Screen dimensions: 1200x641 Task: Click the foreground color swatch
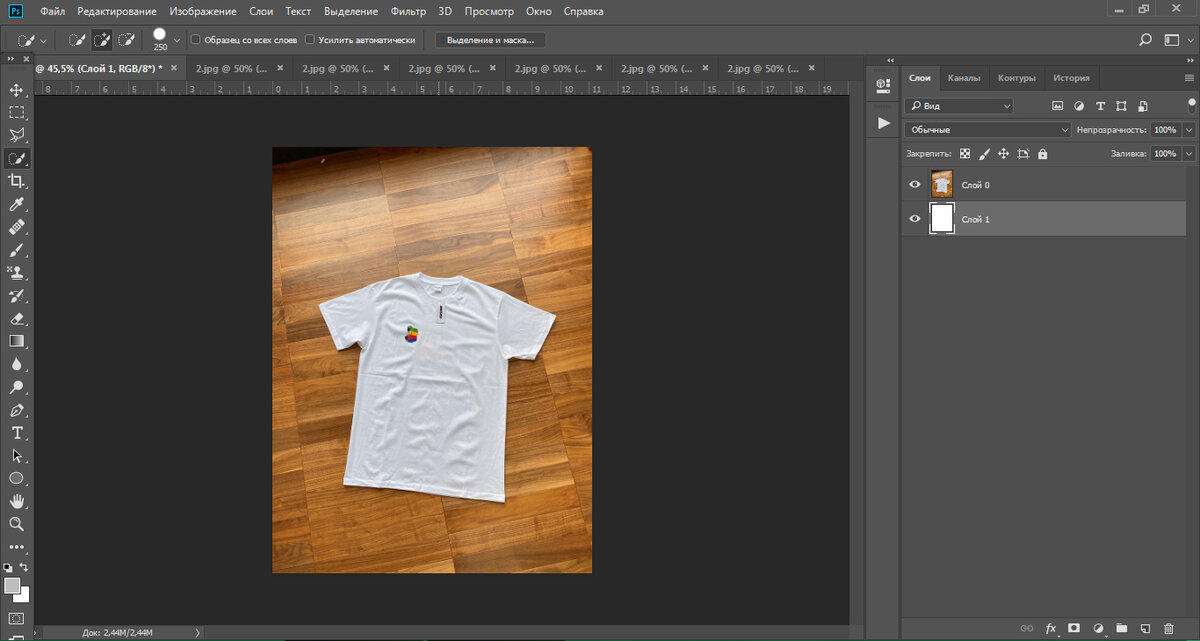12,585
